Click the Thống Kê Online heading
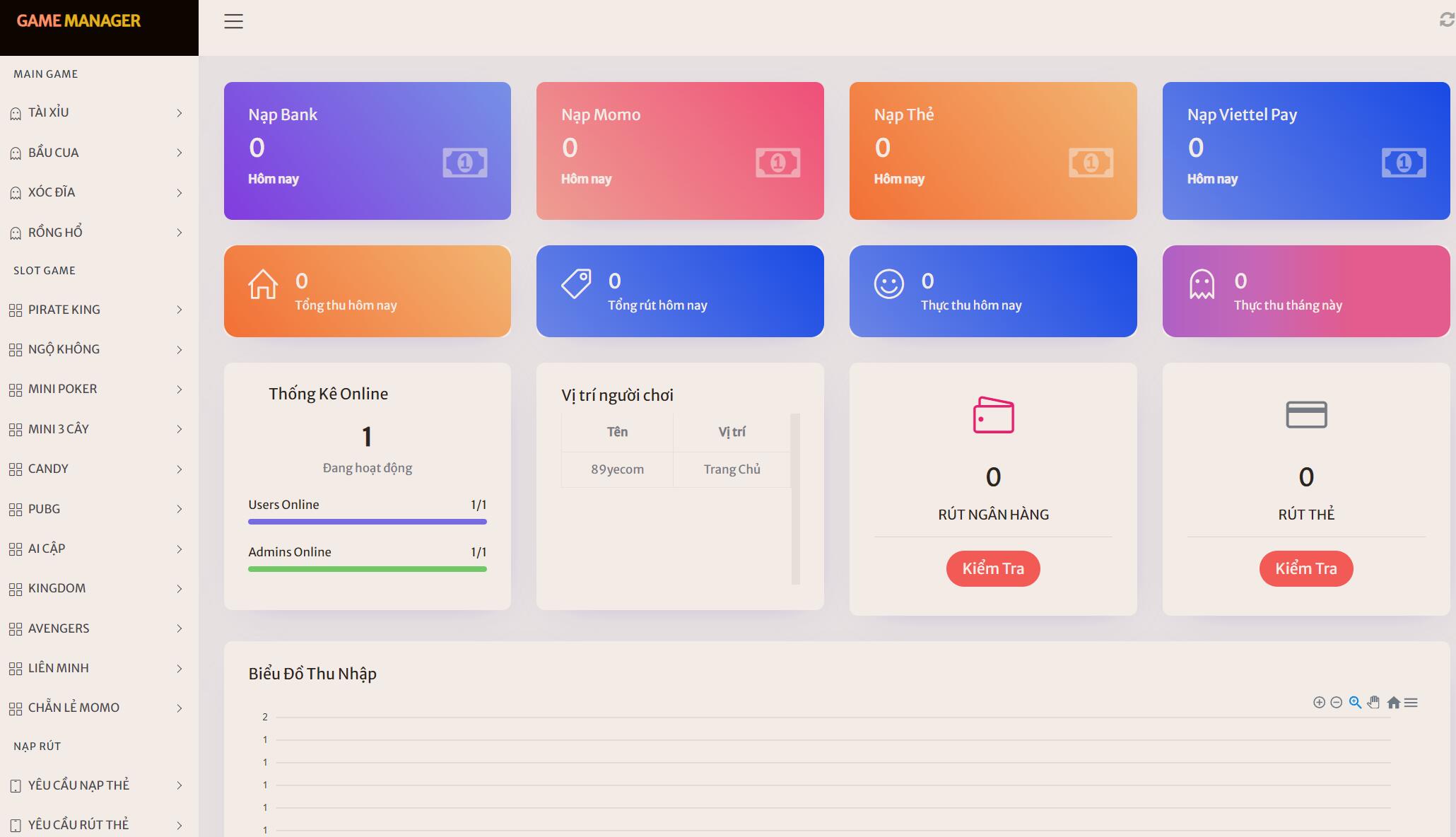Viewport: 1456px width, 837px height. coord(328,394)
